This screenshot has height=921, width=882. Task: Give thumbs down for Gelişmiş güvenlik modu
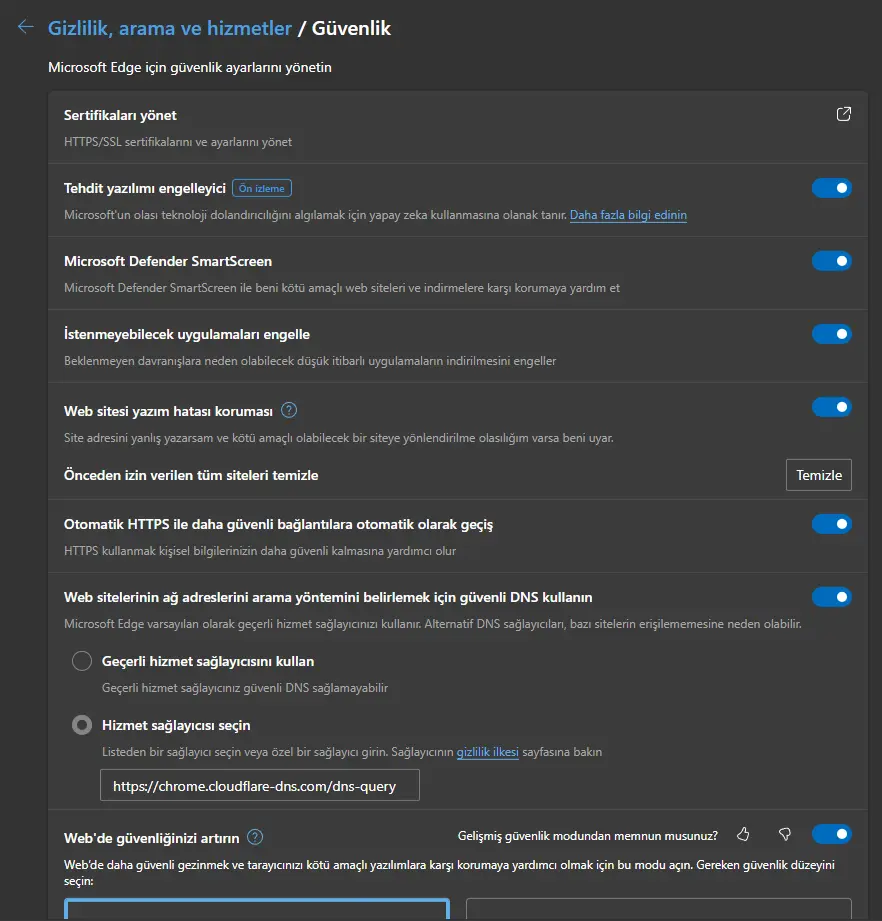pyautogui.click(x=785, y=835)
